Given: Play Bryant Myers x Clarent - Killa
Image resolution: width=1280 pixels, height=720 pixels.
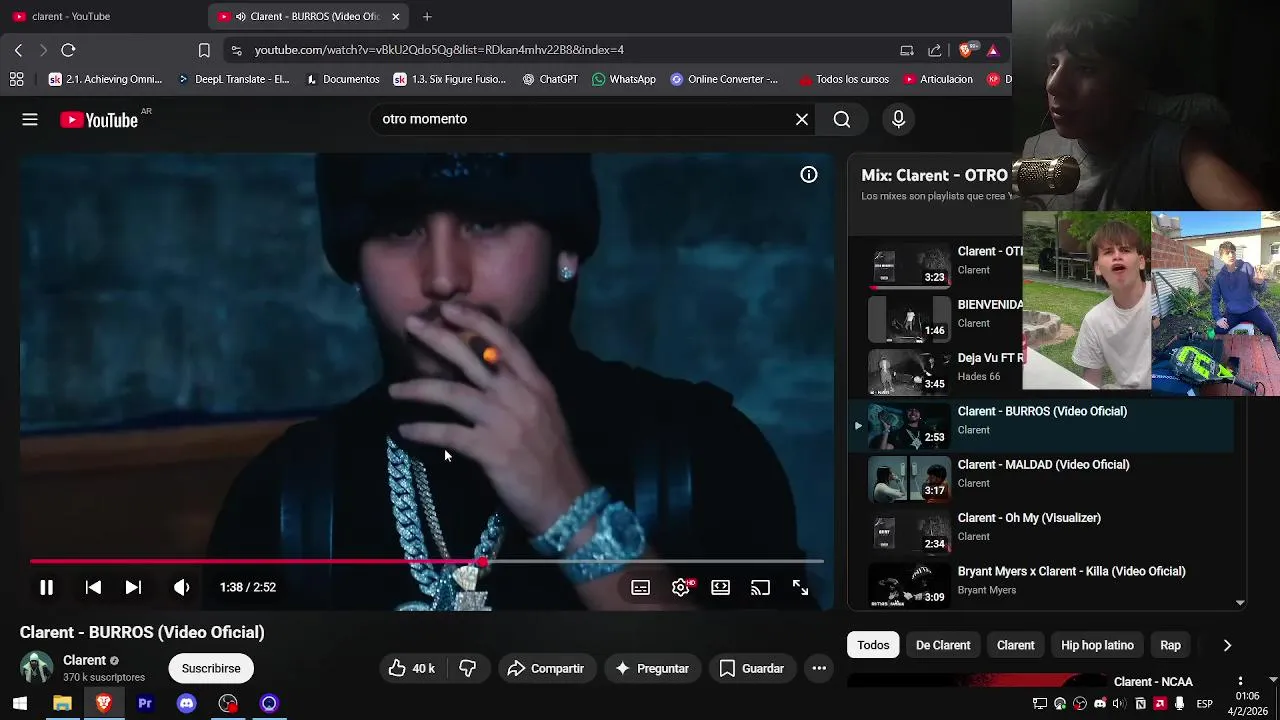Looking at the screenshot, I should pyautogui.click(x=1071, y=572).
